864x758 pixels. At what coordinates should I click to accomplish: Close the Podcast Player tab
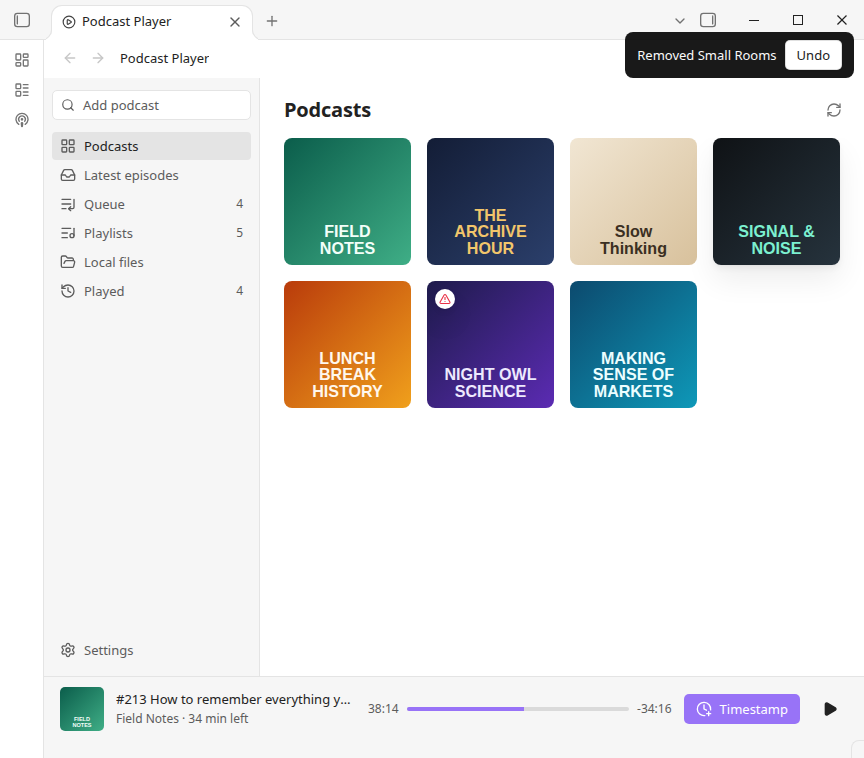tap(235, 21)
